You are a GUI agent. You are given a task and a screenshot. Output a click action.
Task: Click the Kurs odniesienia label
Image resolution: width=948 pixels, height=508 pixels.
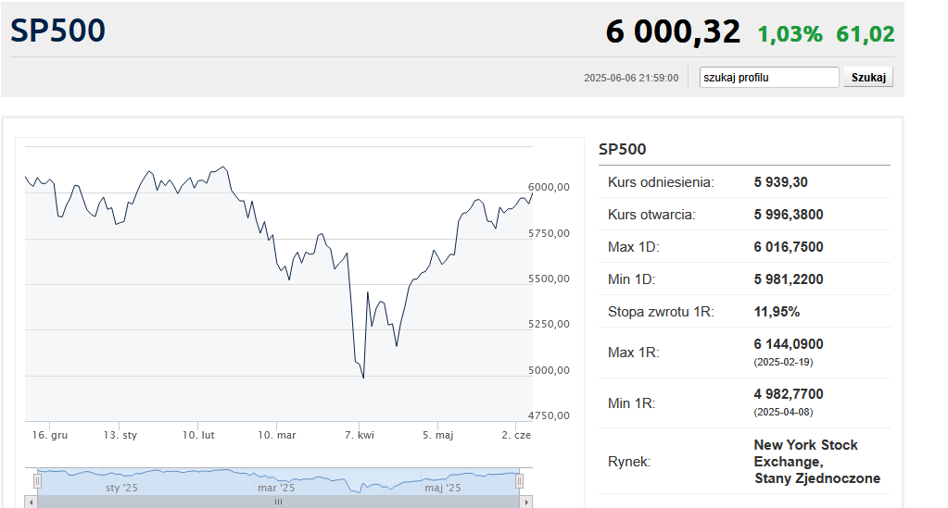coord(661,182)
